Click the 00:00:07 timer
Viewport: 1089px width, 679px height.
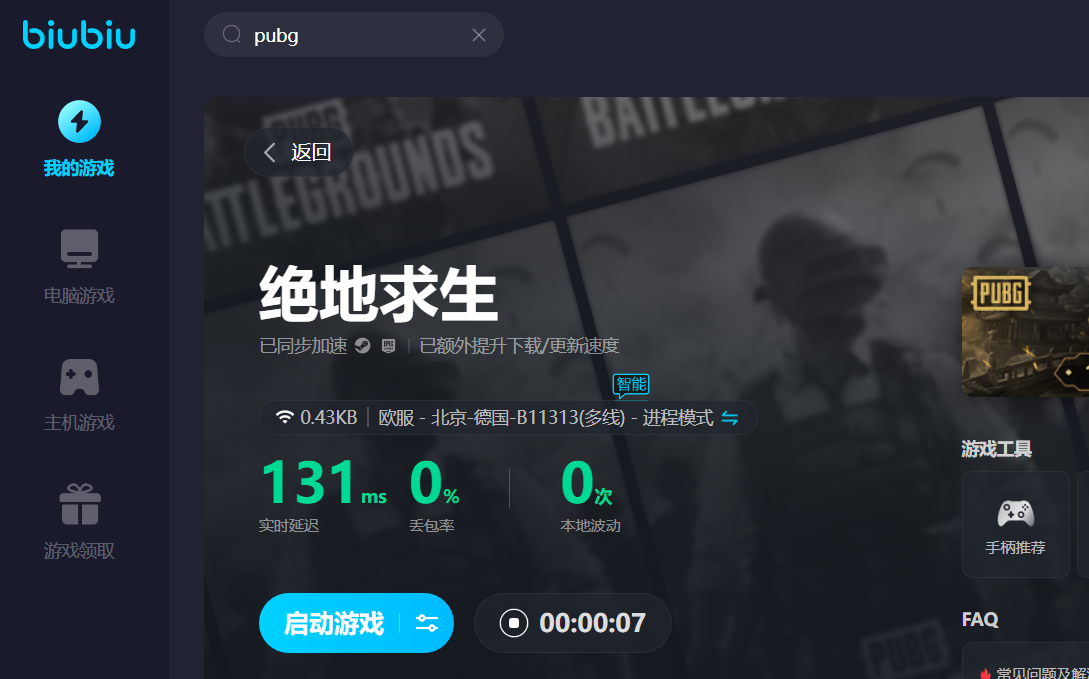592,623
